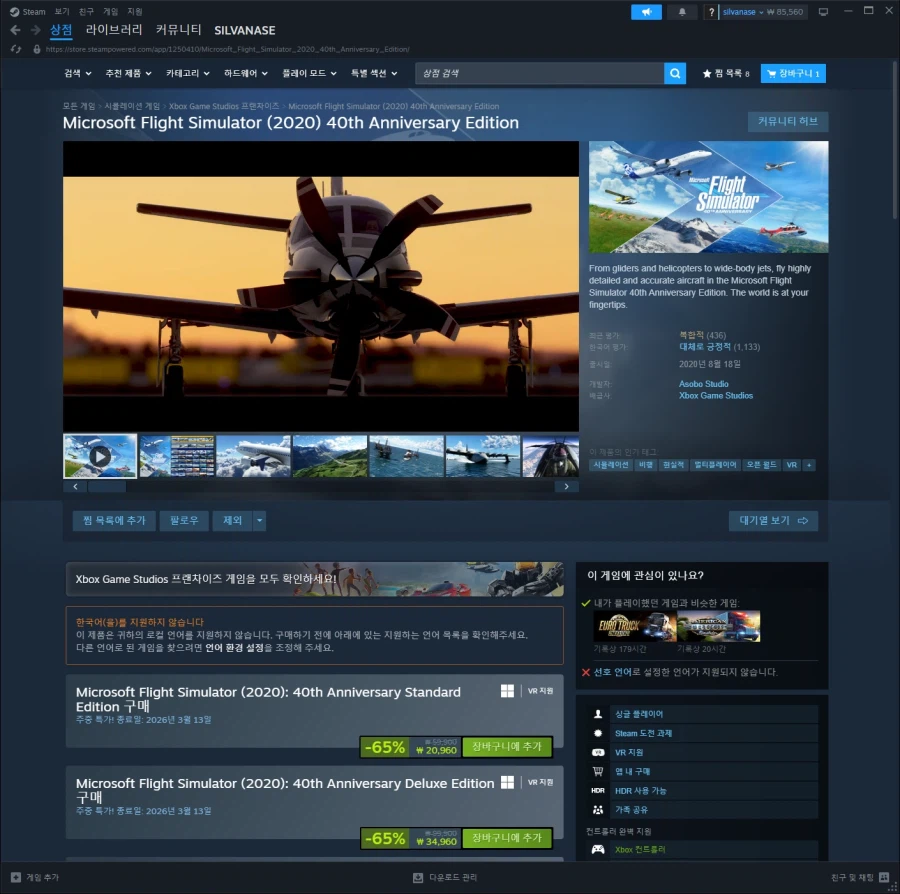Open the announcements megaphone icon

point(646,12)
